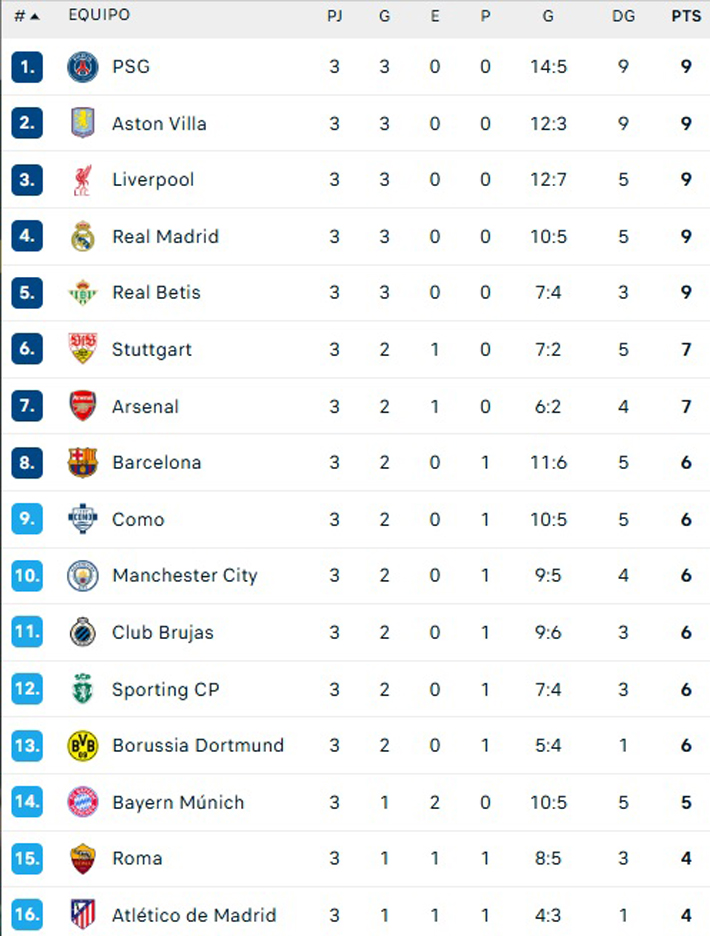The height and width of the screenshot is (936, 710).
Task: Click the EQUIPO column header
Action: 99,15
